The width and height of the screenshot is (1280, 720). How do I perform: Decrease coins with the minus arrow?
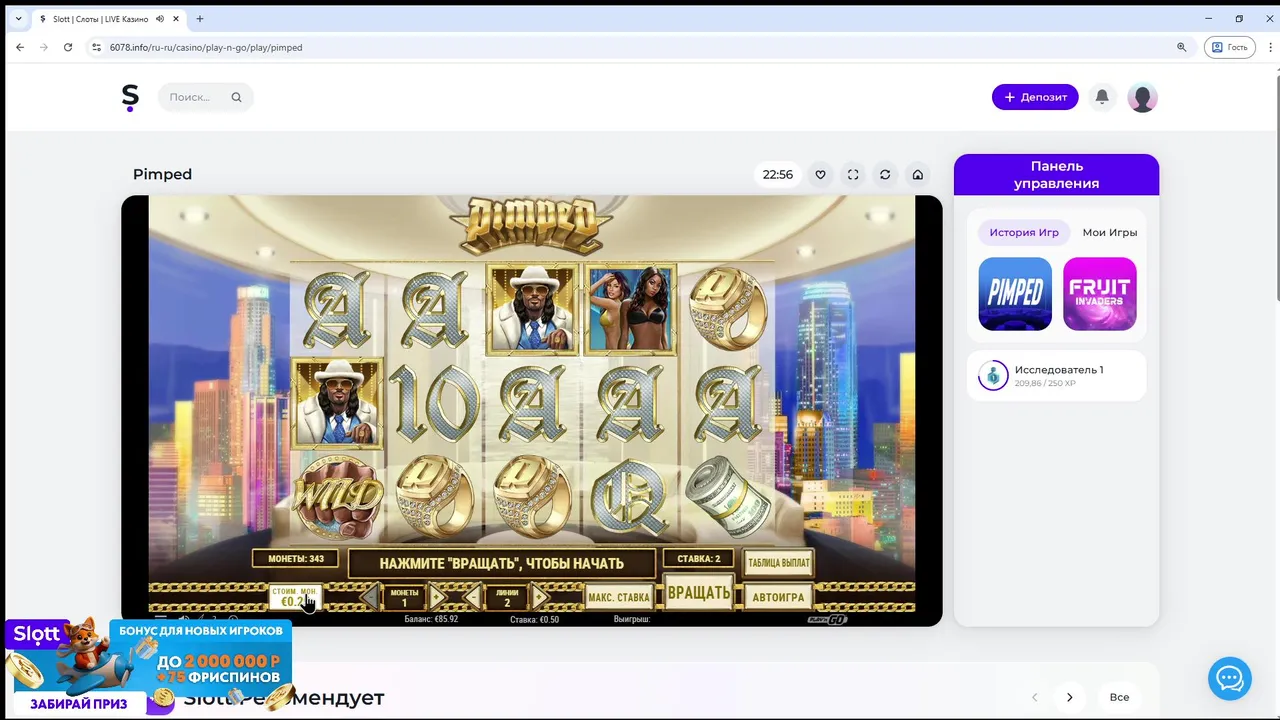[x=371, y=598]
